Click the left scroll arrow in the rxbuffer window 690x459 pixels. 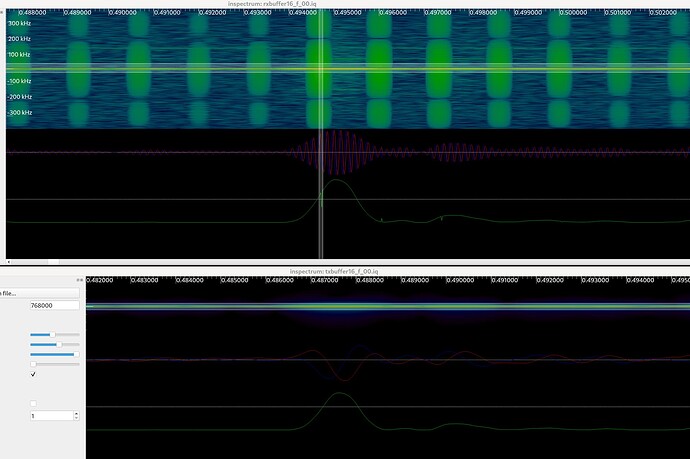[x=8, y=262]
